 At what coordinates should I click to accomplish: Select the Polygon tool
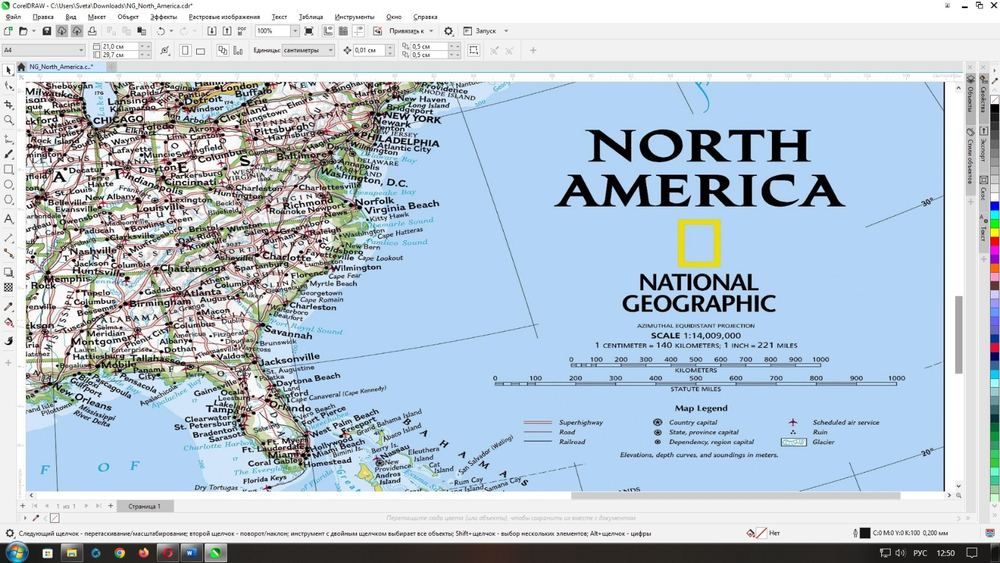pos(8,200)
